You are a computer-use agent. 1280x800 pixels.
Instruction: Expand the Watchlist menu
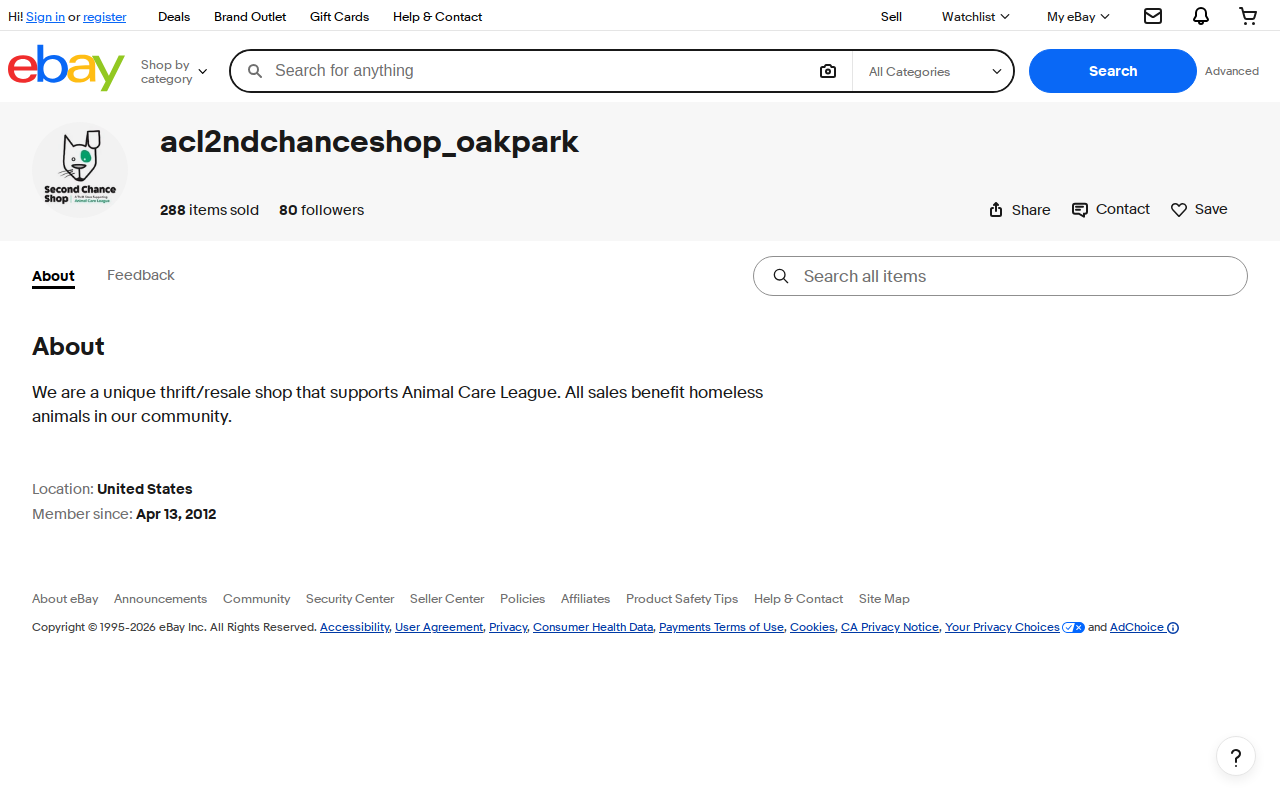click(975, 16)
